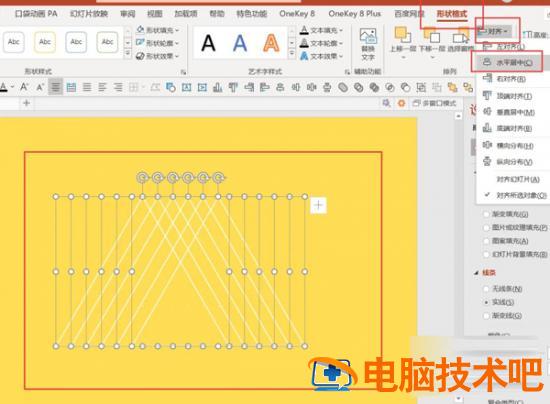Switch to the 视图 (View) tab

click(155, 14)
